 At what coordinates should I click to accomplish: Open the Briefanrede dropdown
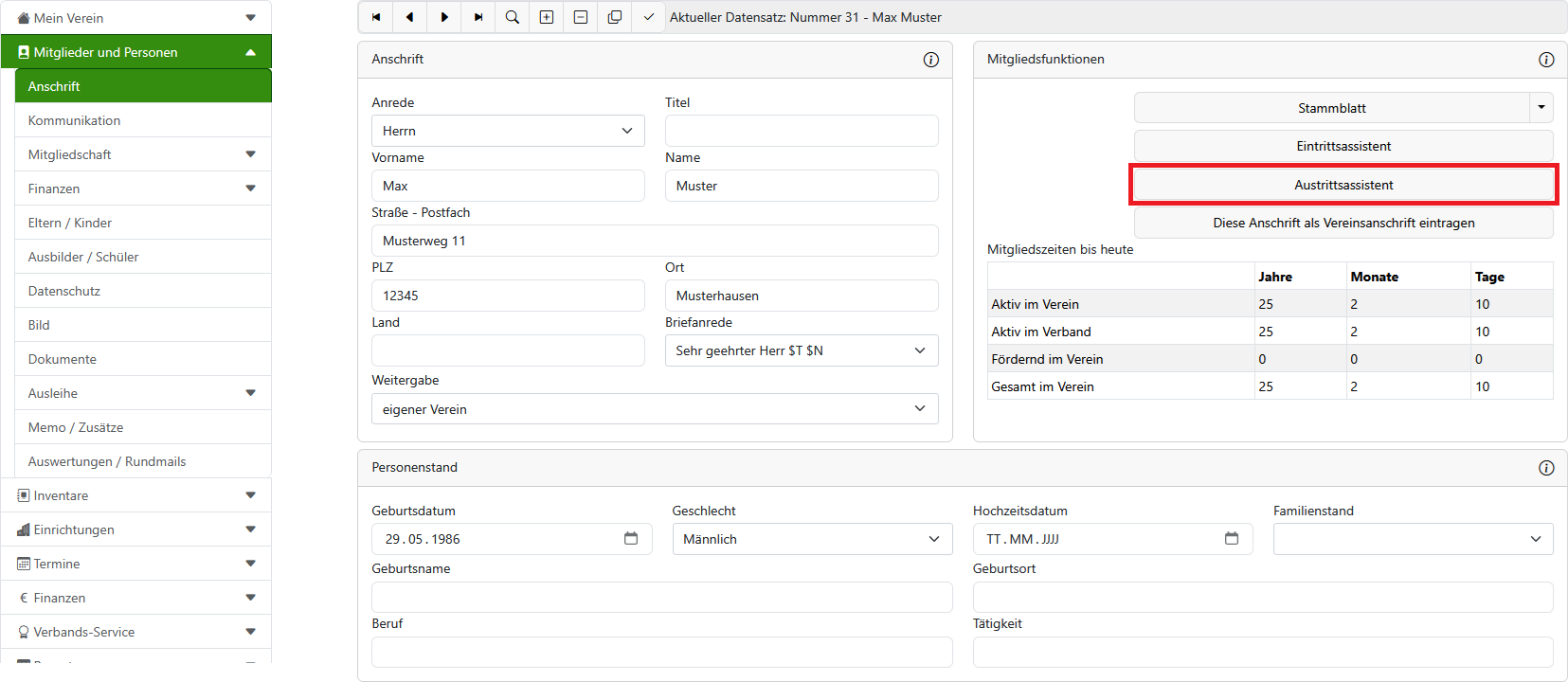[x=802, y=350]
